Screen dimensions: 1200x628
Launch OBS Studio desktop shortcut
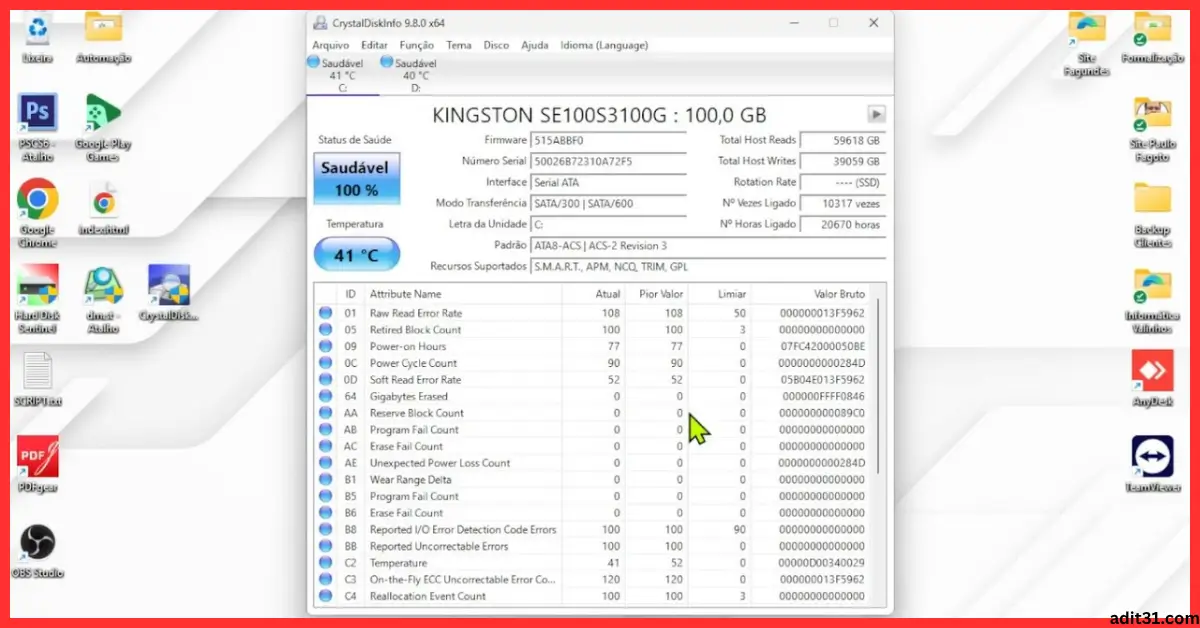[x=38, y=551]
